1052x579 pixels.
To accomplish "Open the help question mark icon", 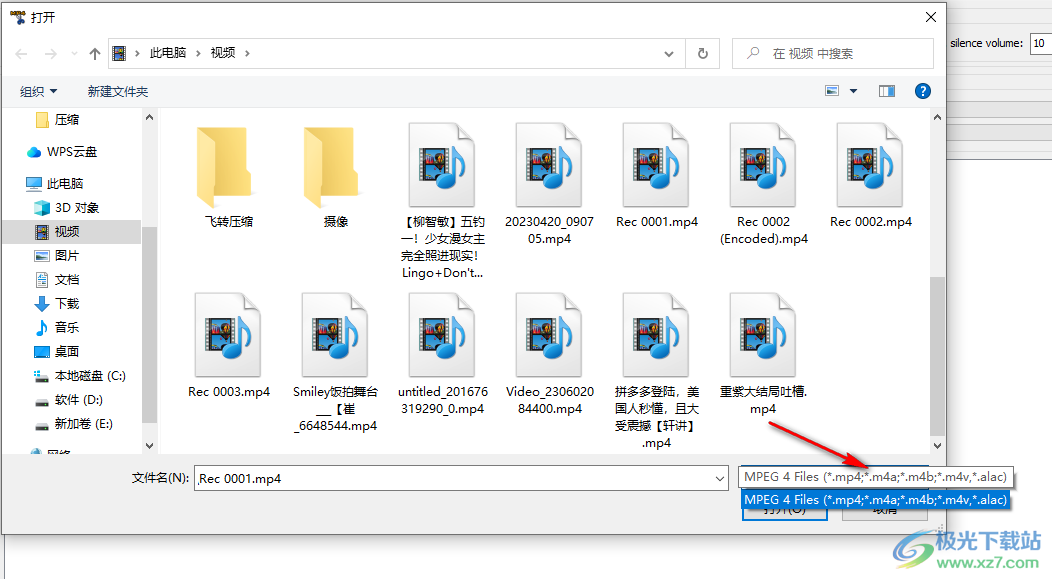I will [x=923, y=91].
